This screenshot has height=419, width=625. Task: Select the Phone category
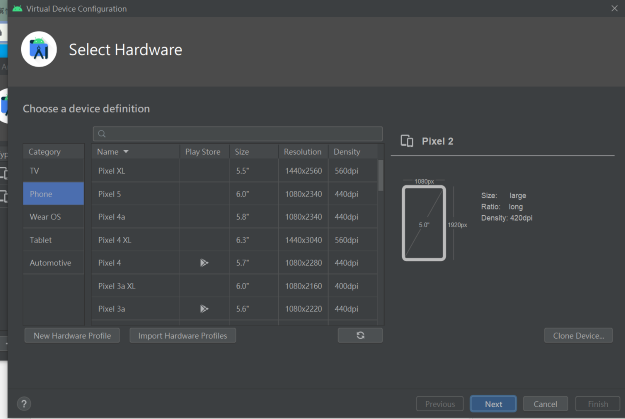53,194
